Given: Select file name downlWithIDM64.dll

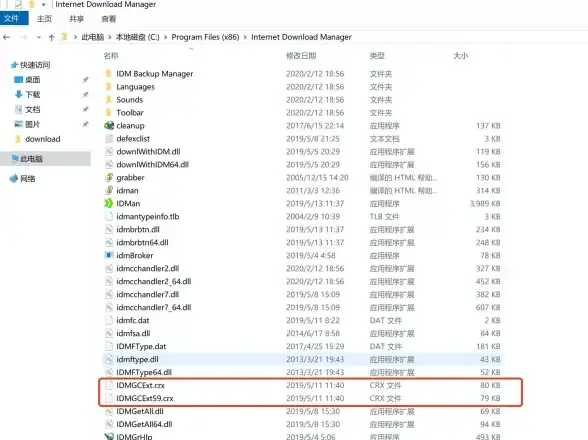Looking at the screenshot, I should [152, 165].
